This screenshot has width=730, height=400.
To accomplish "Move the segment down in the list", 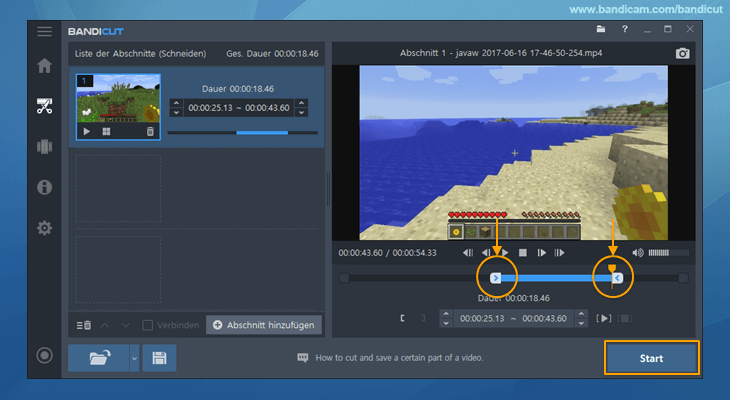I will [125, 325].
